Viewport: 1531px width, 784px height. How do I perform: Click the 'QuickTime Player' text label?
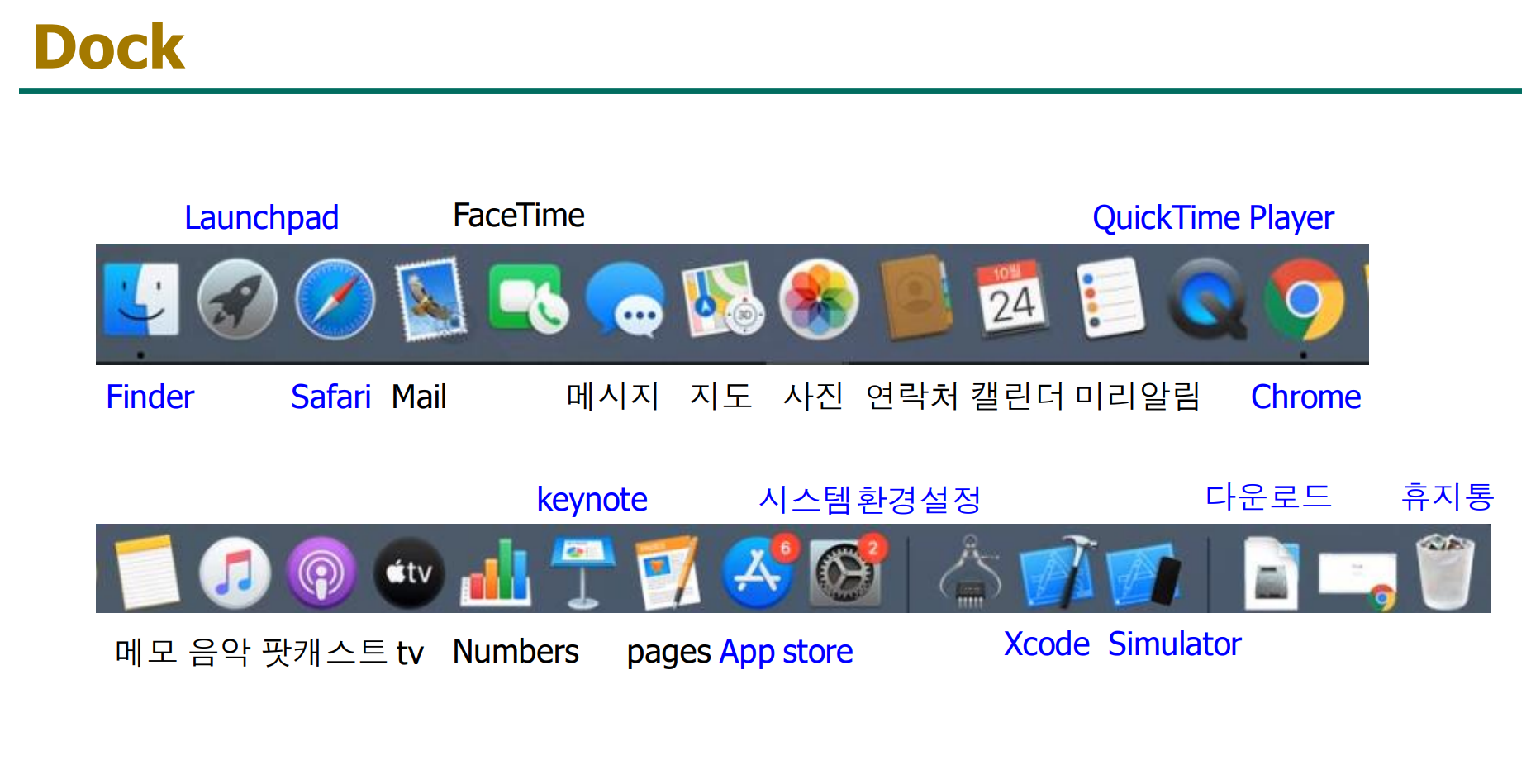(x=1213, y=218)
